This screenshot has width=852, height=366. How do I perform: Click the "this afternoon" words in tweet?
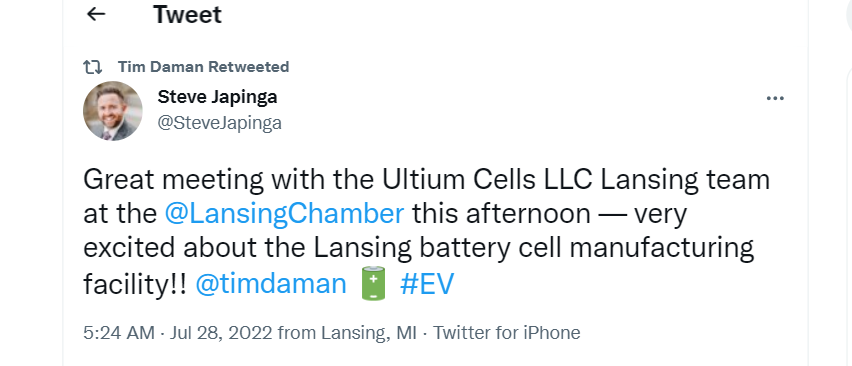pyautogui.click(x=501, y=213)
